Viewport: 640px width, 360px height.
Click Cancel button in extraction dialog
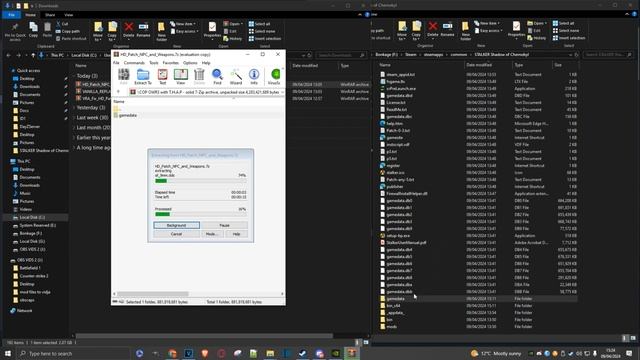pyautogui.click(x=176, y=234)
